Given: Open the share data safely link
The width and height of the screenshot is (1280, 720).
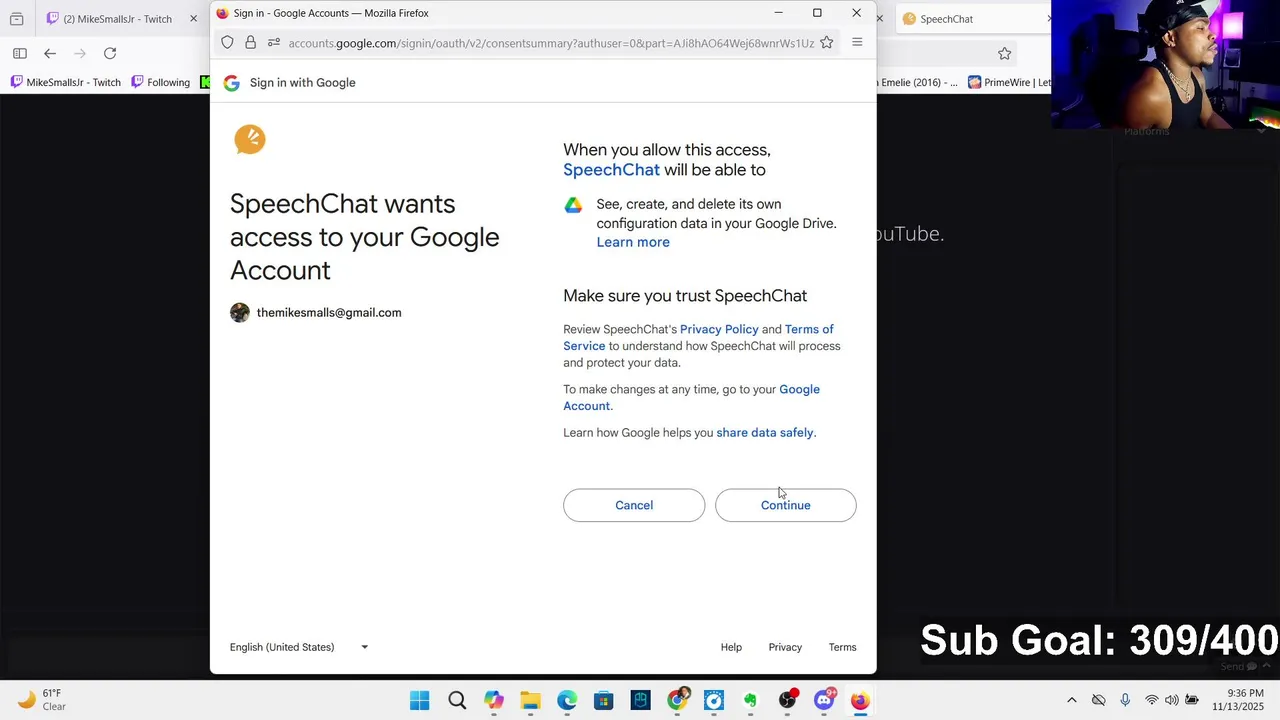Looking at the screenshot, I should [765, 432].
